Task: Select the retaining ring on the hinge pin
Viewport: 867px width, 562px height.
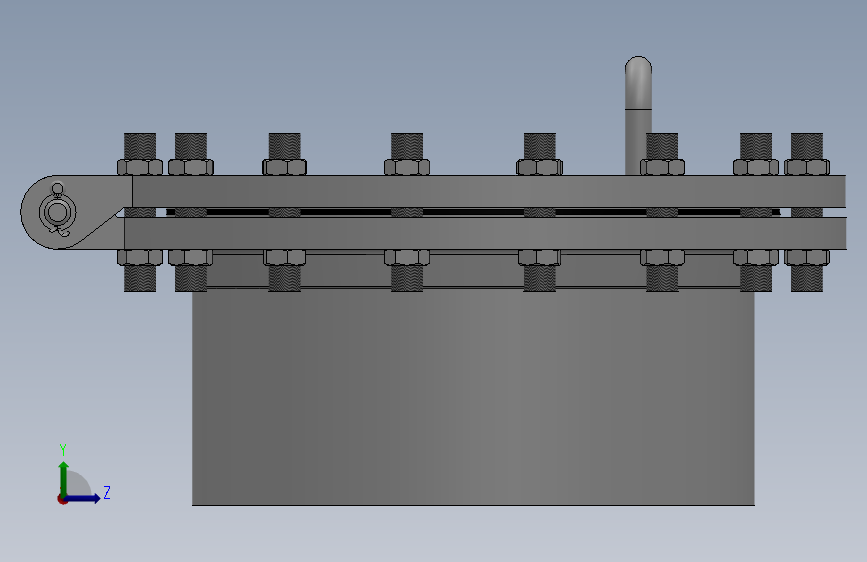Action: (x=57, y=212)
